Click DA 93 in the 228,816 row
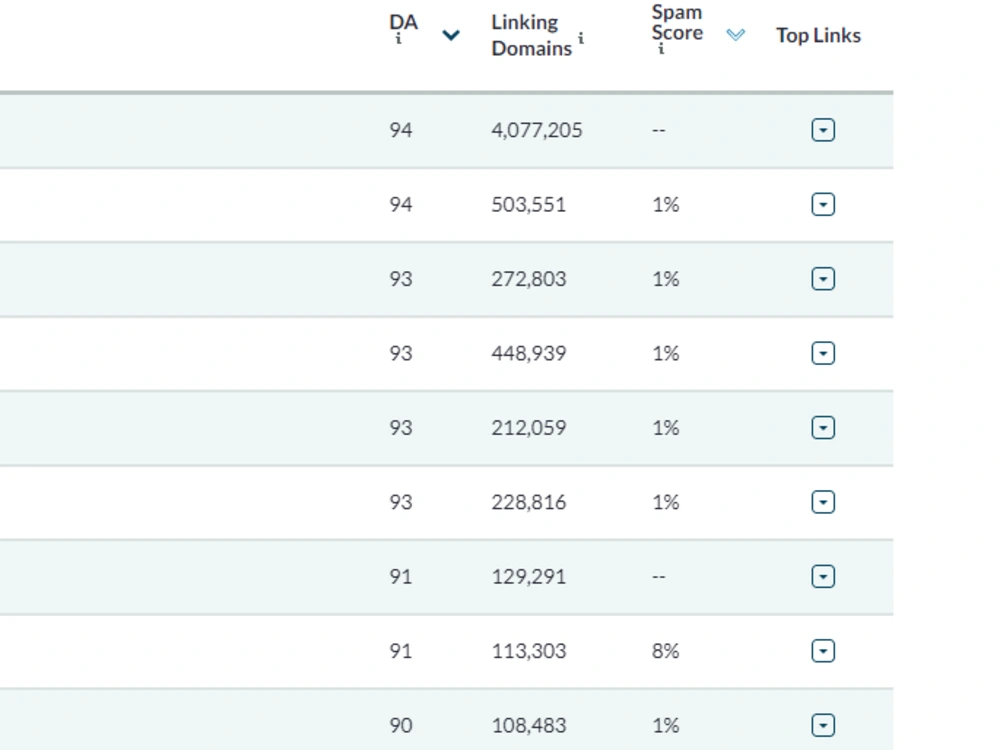The image size is (1000, 750). pyautogui.click(x=401, y=502)
